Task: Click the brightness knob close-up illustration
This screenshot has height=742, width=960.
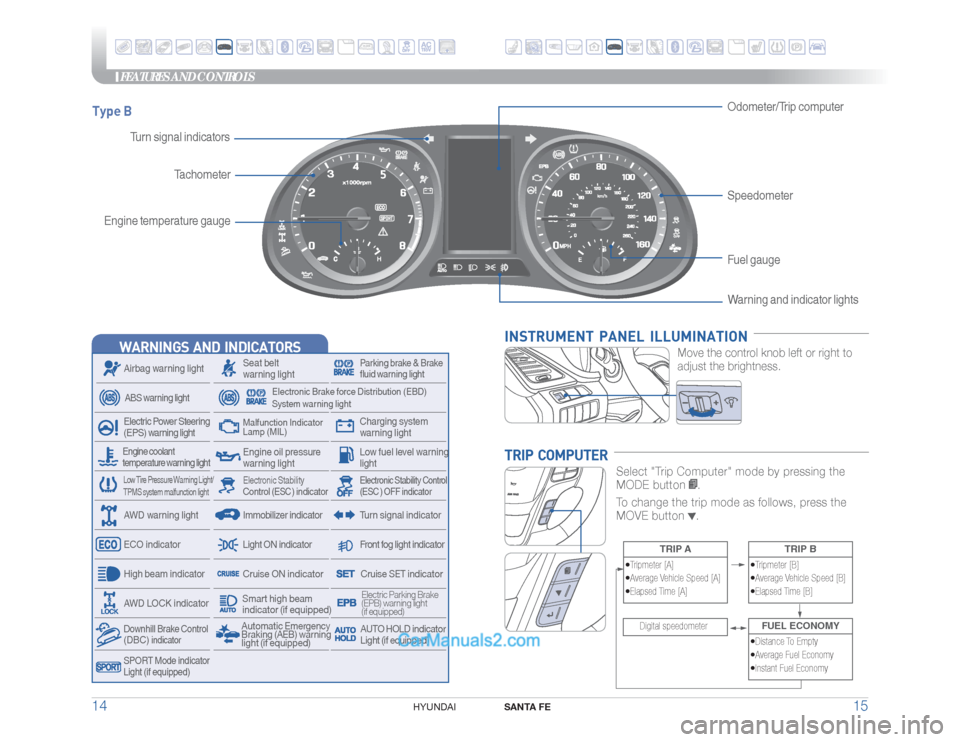Action: click(708, 402)
